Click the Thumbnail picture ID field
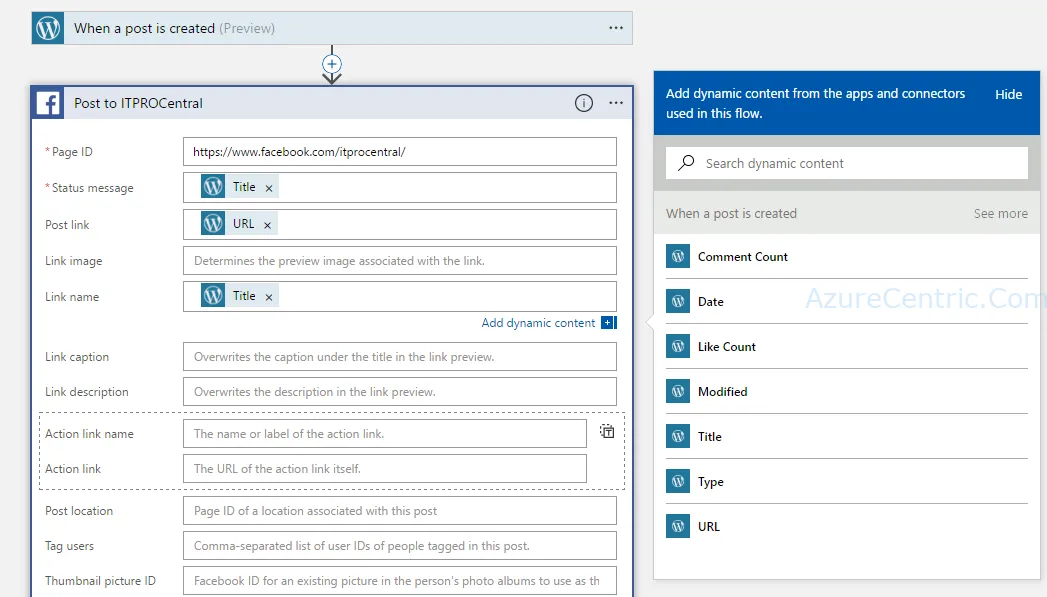 (399, 581)
